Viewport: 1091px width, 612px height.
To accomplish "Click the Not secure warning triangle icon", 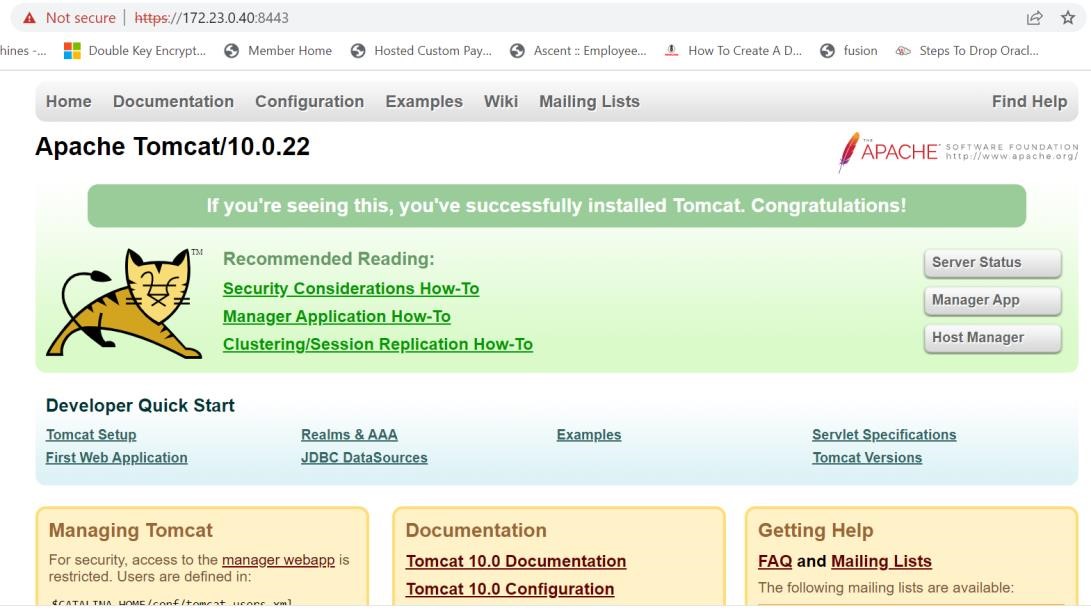I will (29, 18).
